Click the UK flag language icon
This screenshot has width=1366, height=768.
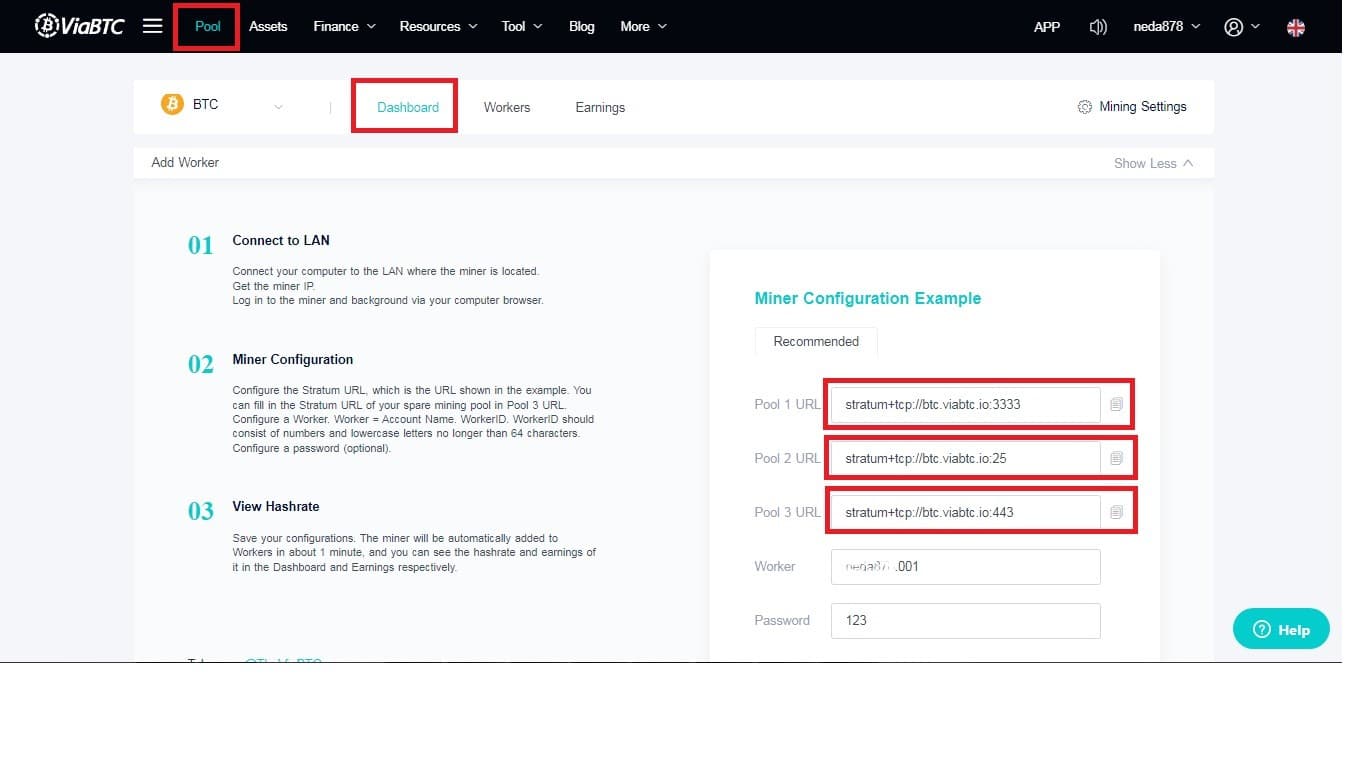(x=1296, y=27)
